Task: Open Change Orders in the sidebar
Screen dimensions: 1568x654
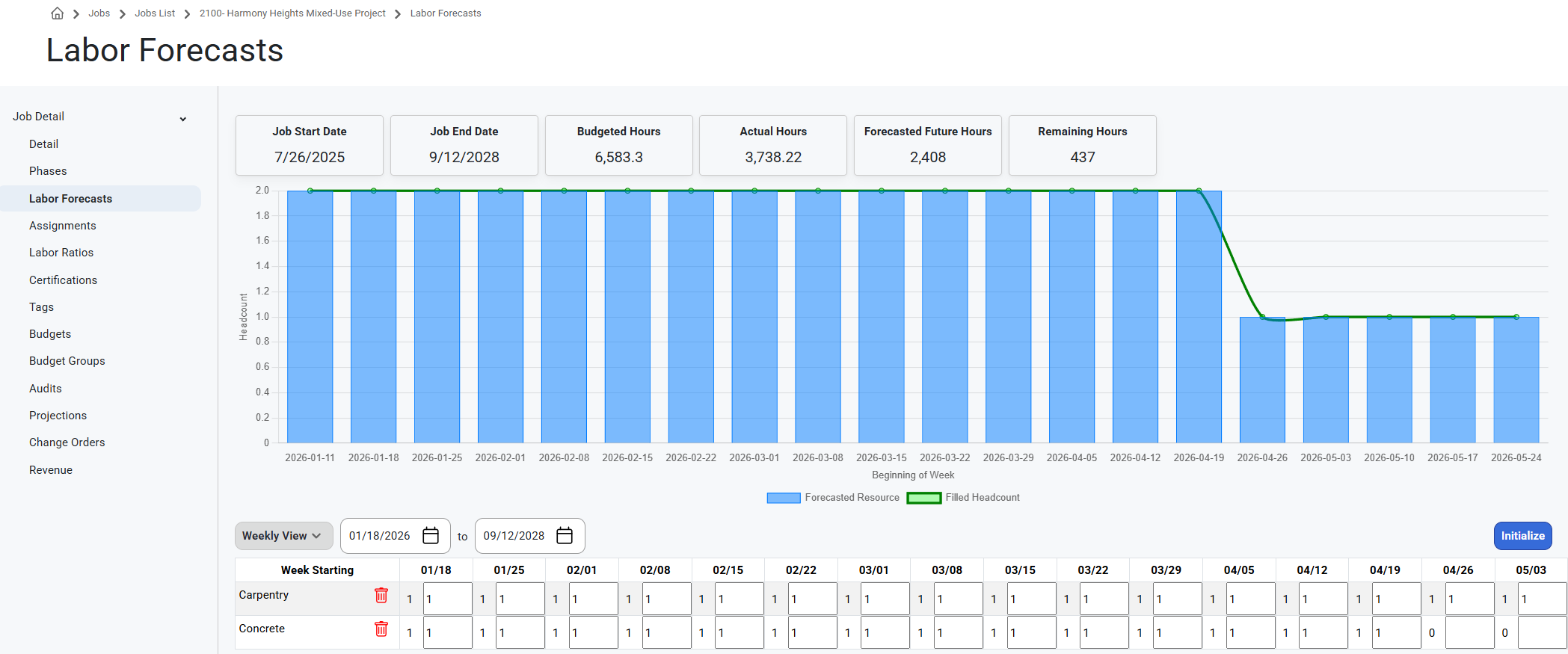Action: pos(67,442)
